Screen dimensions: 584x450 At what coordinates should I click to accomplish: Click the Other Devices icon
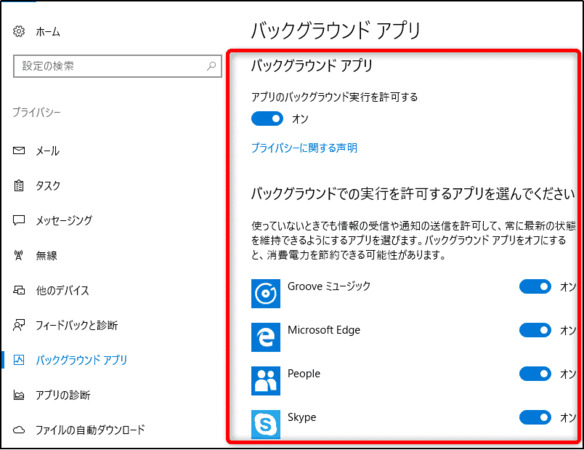tap(19, 290)
